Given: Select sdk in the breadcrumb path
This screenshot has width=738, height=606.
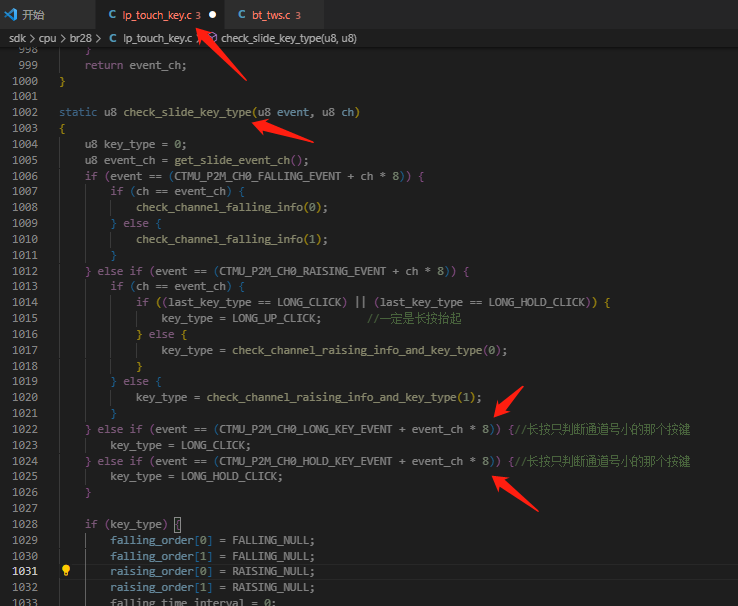Looking at the screenshot, I should click(17, 38).
